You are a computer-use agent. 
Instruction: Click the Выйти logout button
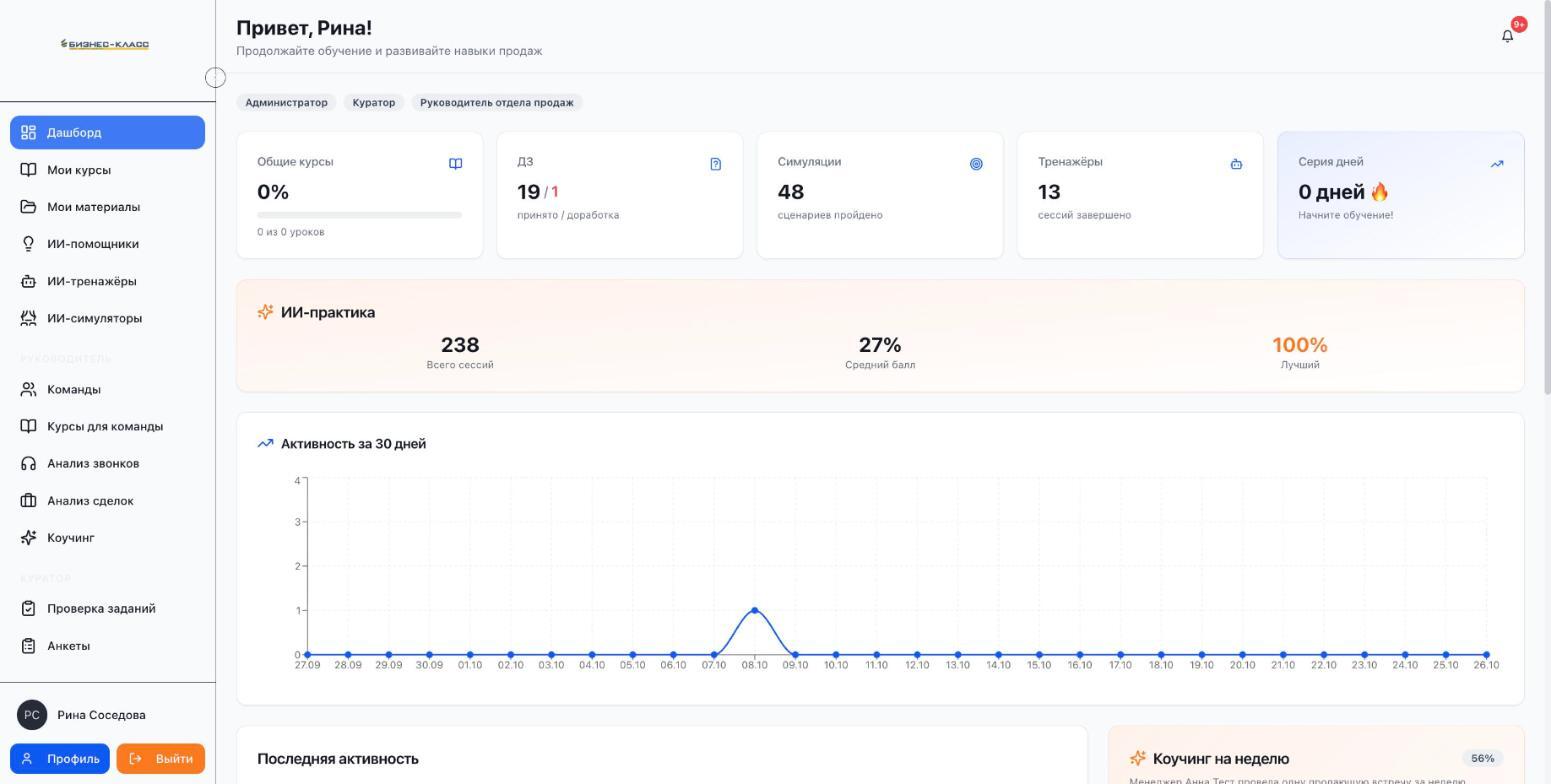[x=160, y=759]
